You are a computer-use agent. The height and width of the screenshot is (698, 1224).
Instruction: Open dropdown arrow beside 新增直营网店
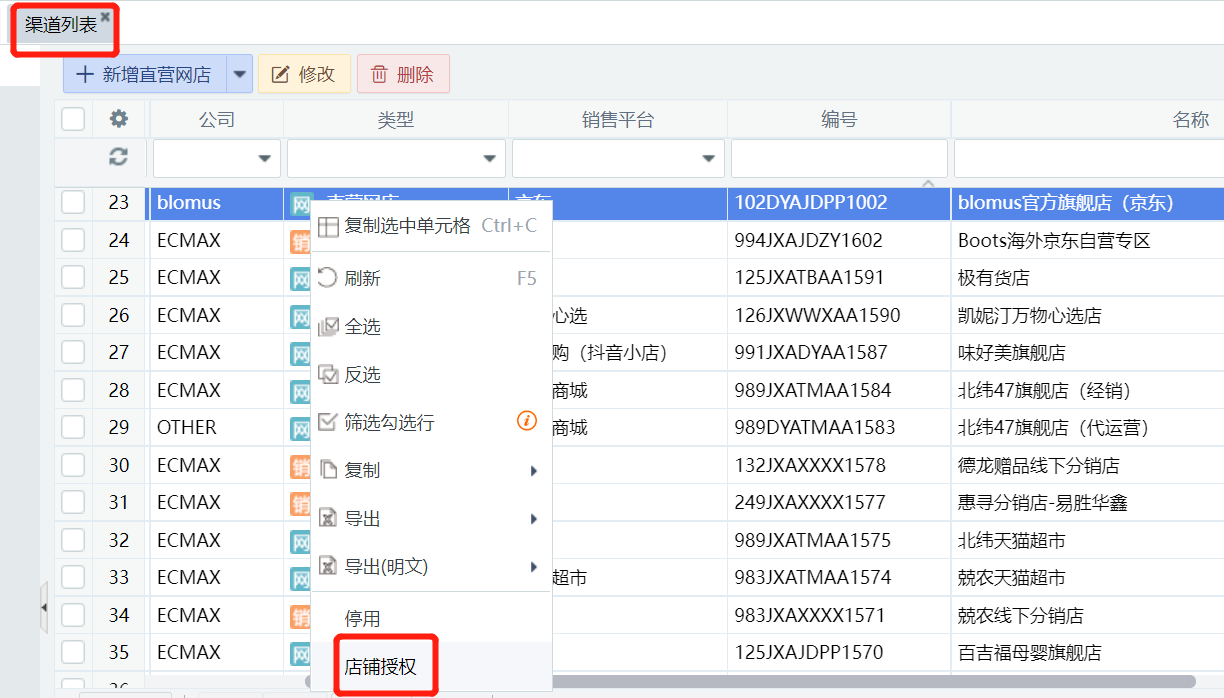[x=239, y=74]
